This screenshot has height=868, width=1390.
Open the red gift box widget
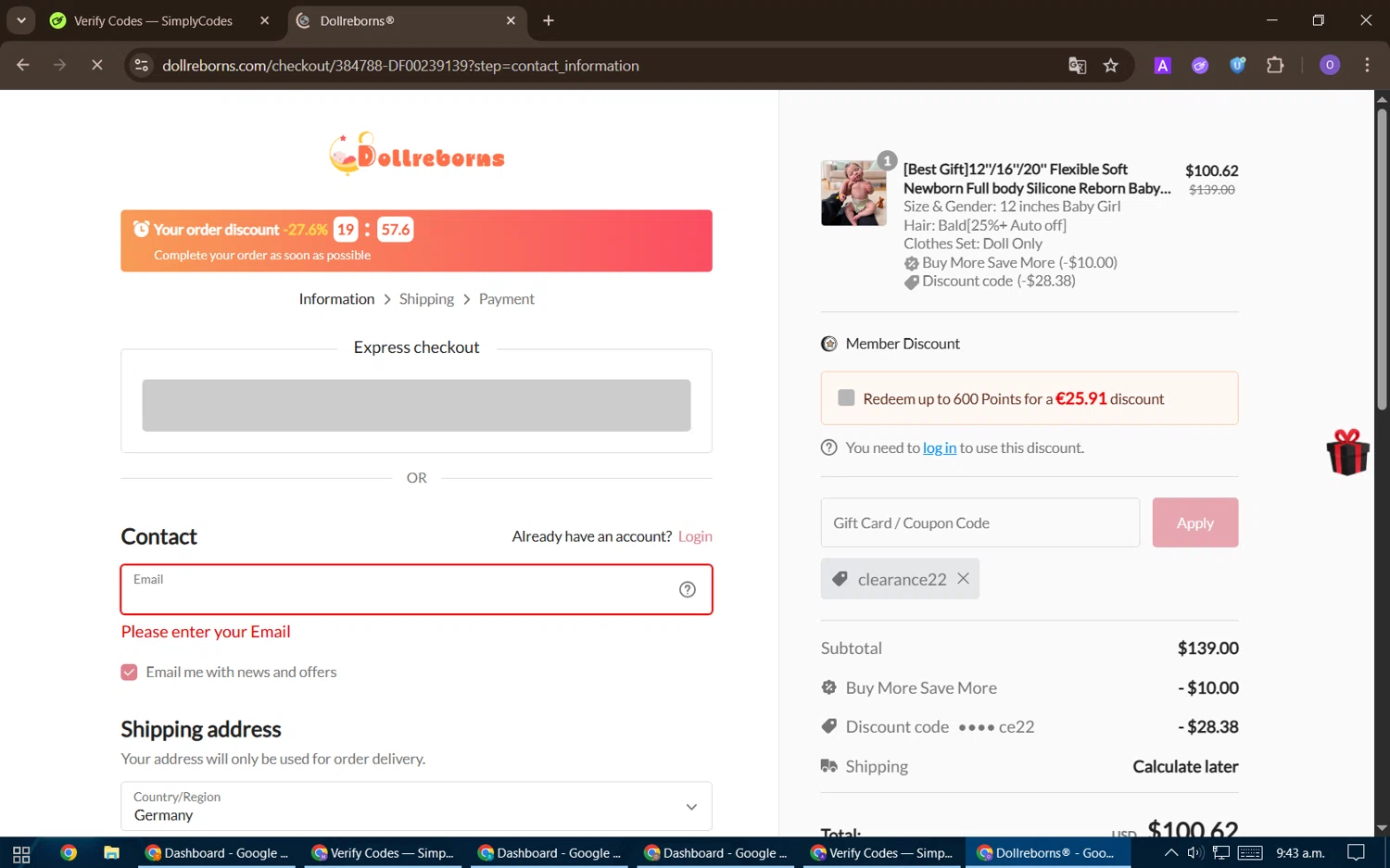click(x=1348, y=452)
